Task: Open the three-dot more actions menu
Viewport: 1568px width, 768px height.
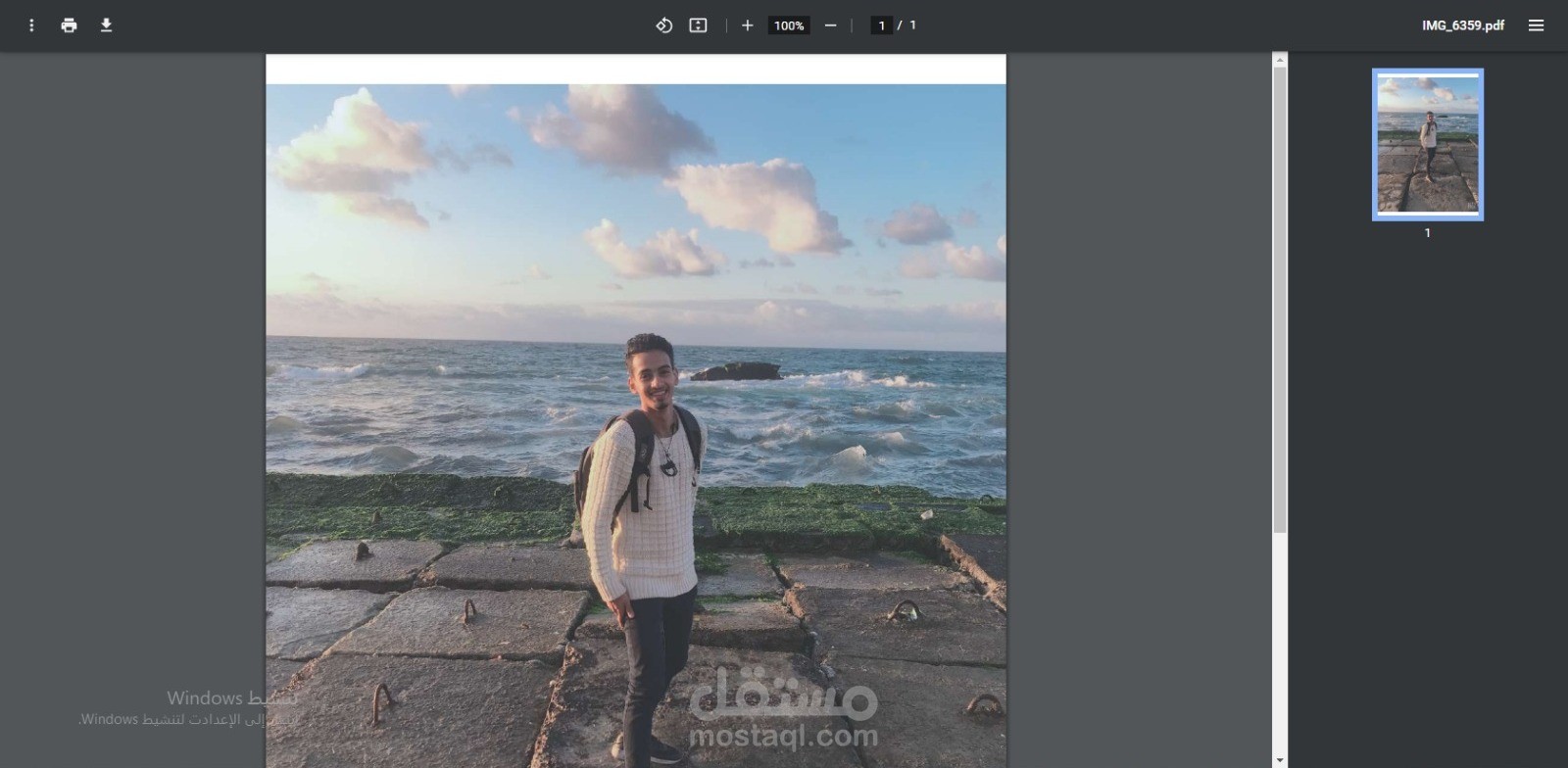Action: click(x=31, y=25)
